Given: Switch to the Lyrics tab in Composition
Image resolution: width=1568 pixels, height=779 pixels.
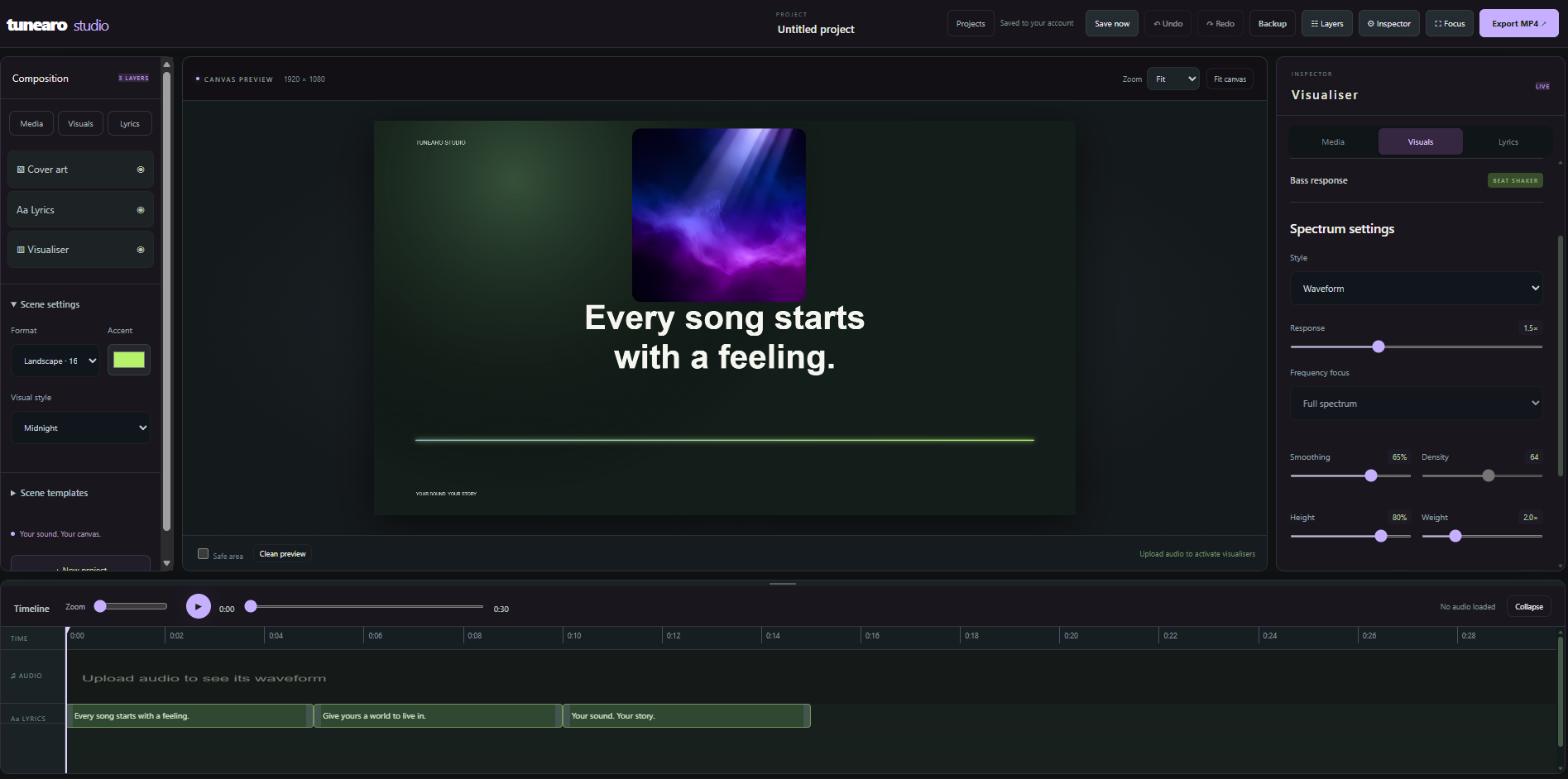Looking at the screenshot, I should tap(130, 123).
